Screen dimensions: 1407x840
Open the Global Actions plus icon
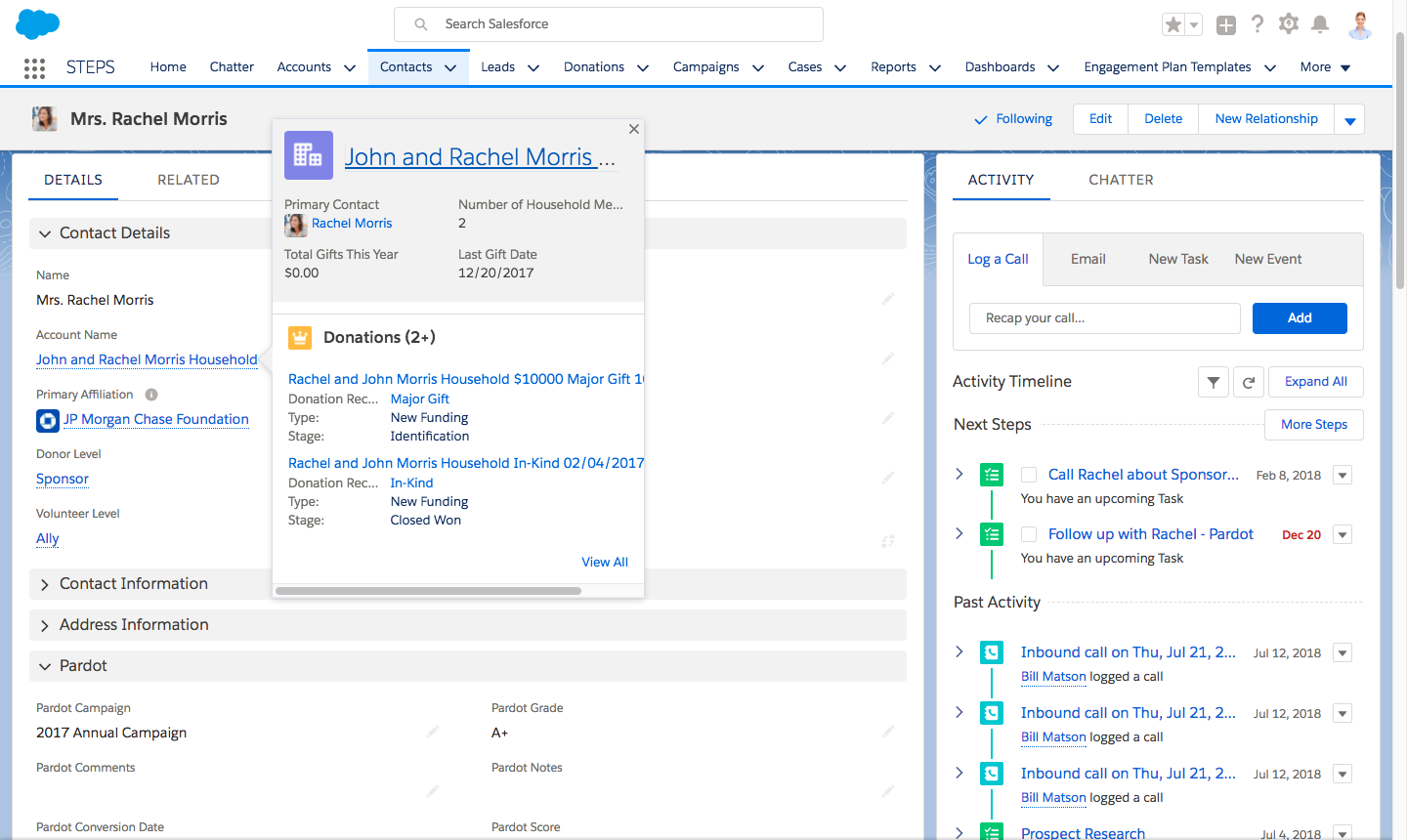point(1226,25)
